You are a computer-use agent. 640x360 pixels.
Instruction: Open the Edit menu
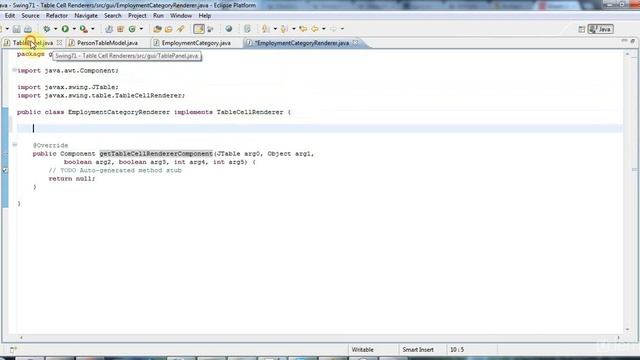pyautogui.click(x=10, y=16)
